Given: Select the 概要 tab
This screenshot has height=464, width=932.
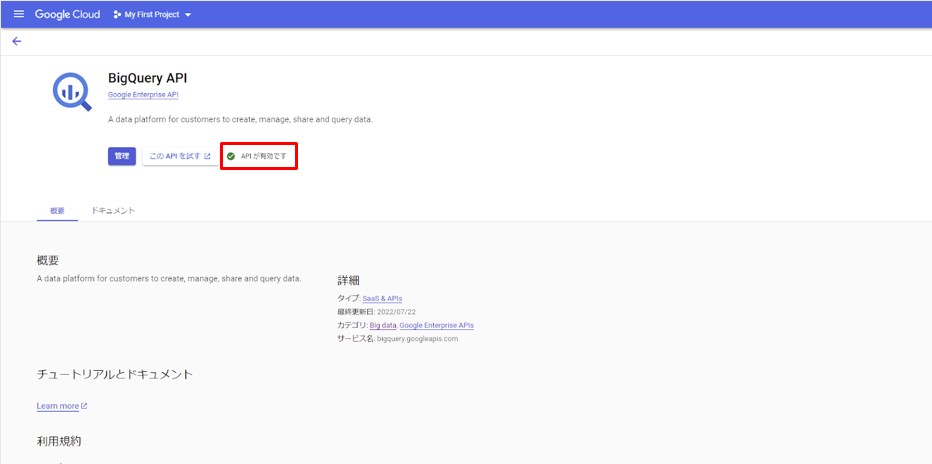Looking at the screenshot, I should [x=57, y=211].
